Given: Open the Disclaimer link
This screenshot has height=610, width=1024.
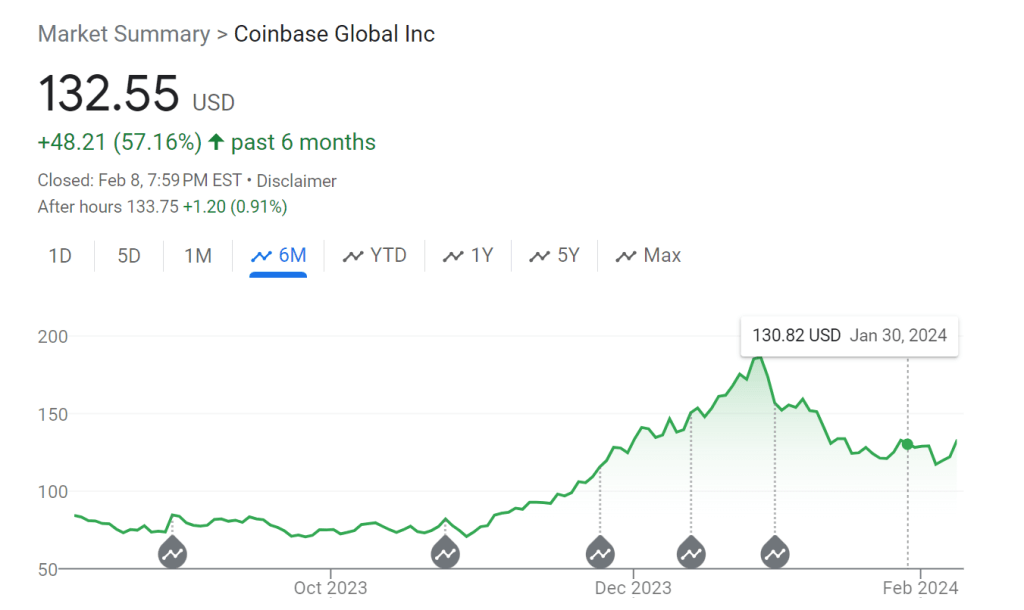Looking at the screenshot, I should [297, 181].
